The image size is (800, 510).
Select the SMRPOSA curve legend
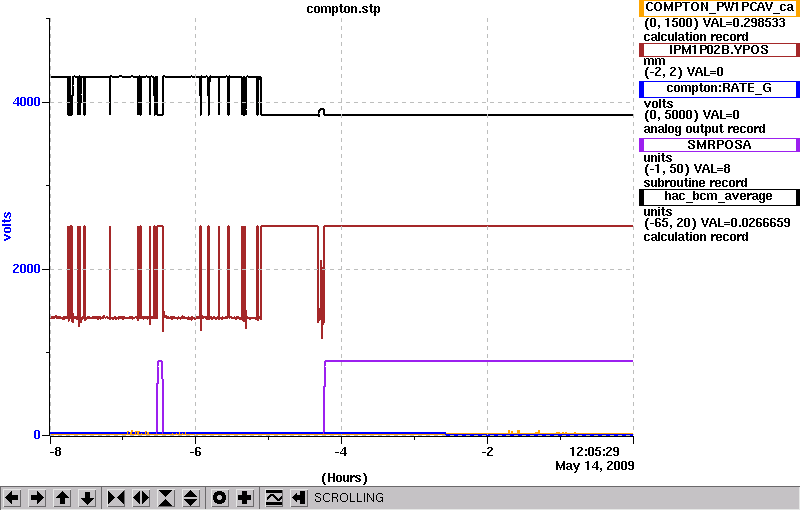719,145
